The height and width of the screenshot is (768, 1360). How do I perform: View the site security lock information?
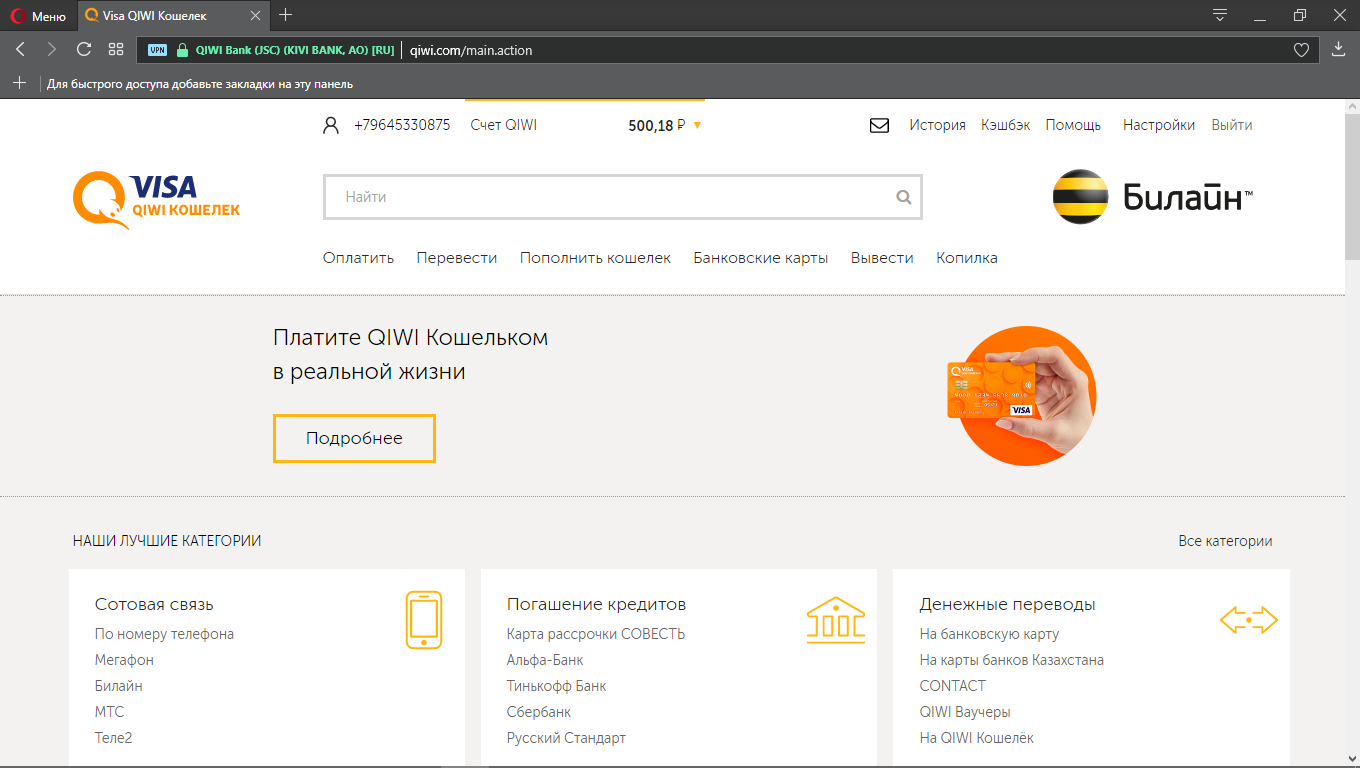click(x=182, y=50)
